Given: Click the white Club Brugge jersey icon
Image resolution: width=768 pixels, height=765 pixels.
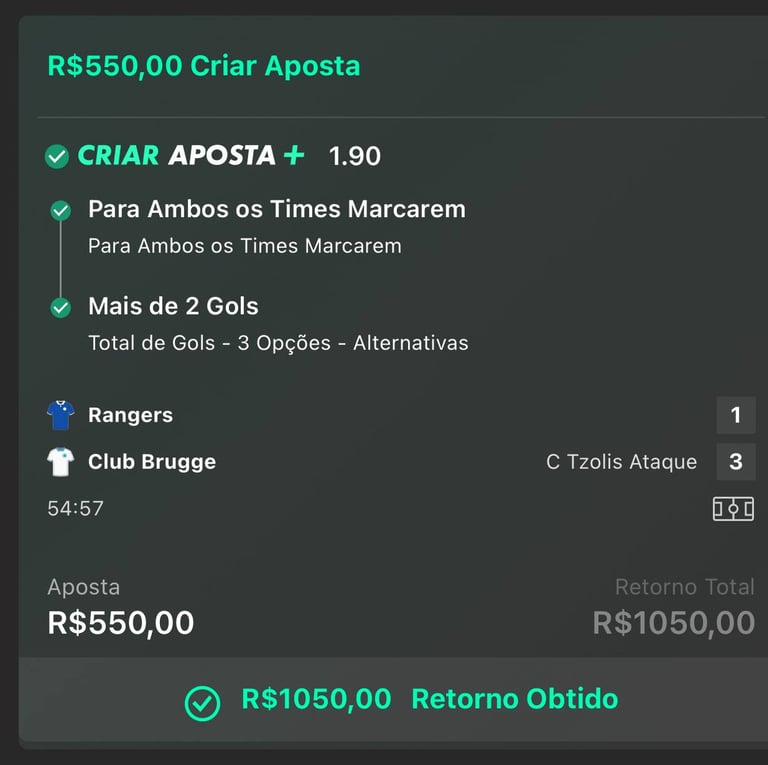Looking at the screenshot, I should coord(61,462).
